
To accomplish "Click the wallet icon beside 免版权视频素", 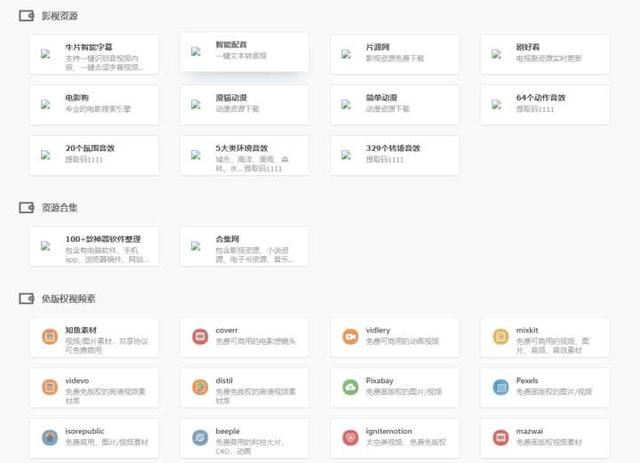I will pyautogui.click(x=27, y=298).
